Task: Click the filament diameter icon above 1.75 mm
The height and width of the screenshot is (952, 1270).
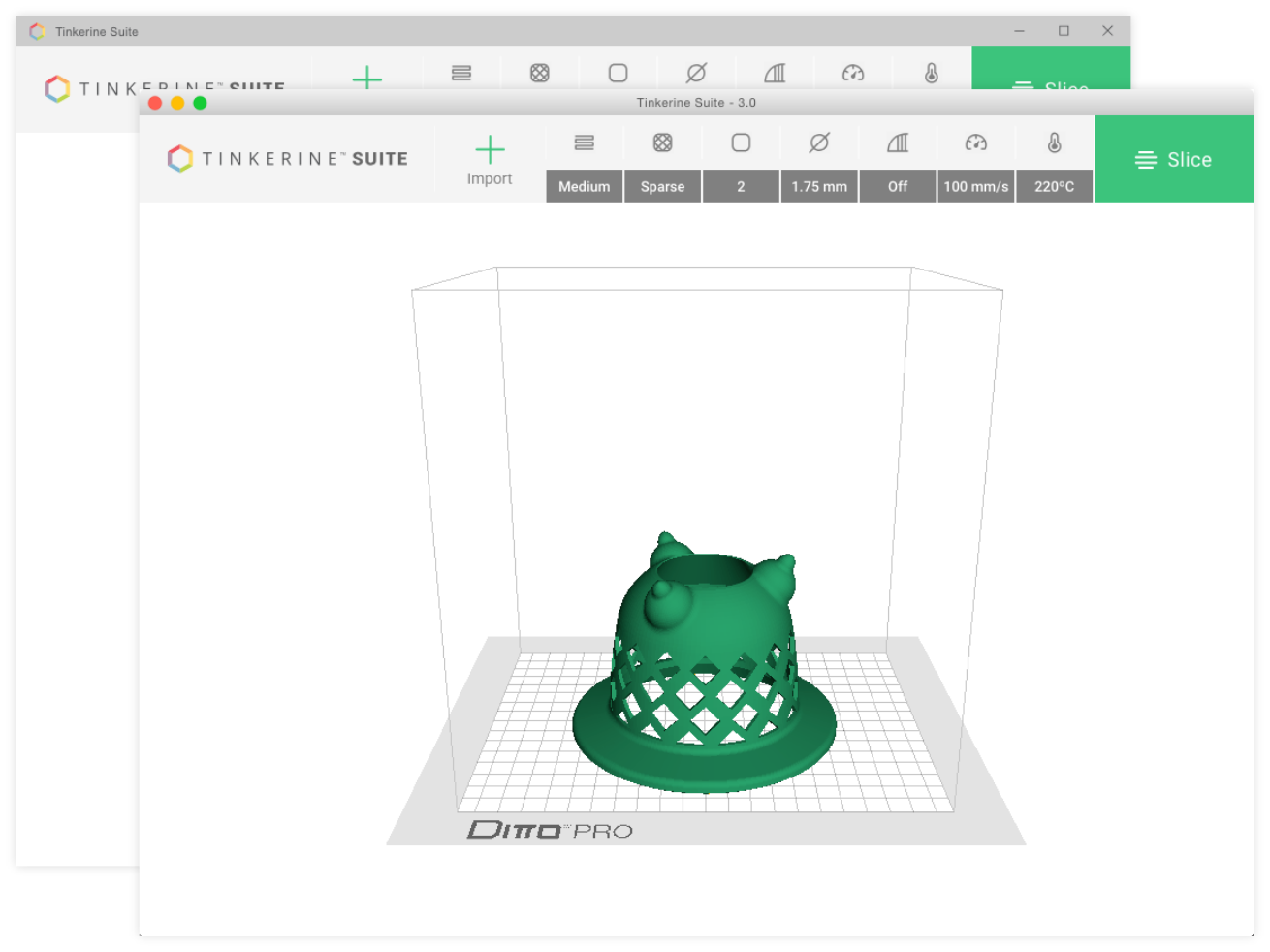Action: [x=819, y=143]
